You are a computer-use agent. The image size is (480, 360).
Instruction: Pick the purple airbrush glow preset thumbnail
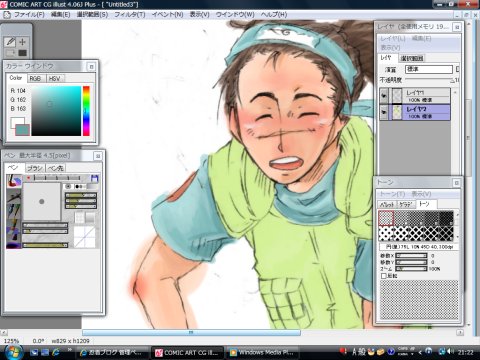[x=14, y=241]
